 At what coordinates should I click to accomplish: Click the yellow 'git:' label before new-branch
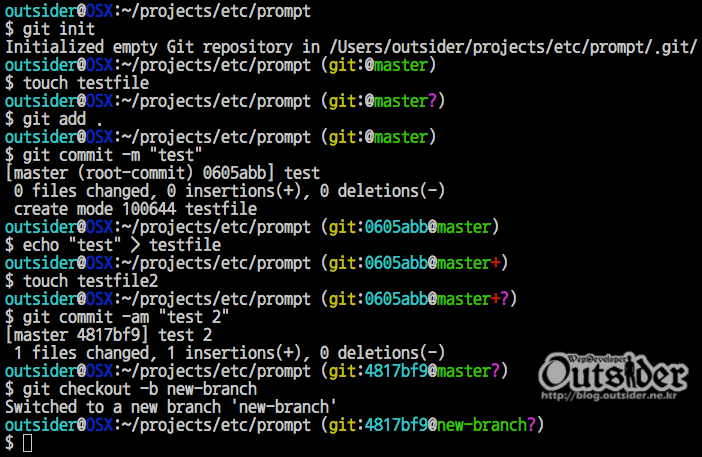pyautogui.click(x=346, y=425)
